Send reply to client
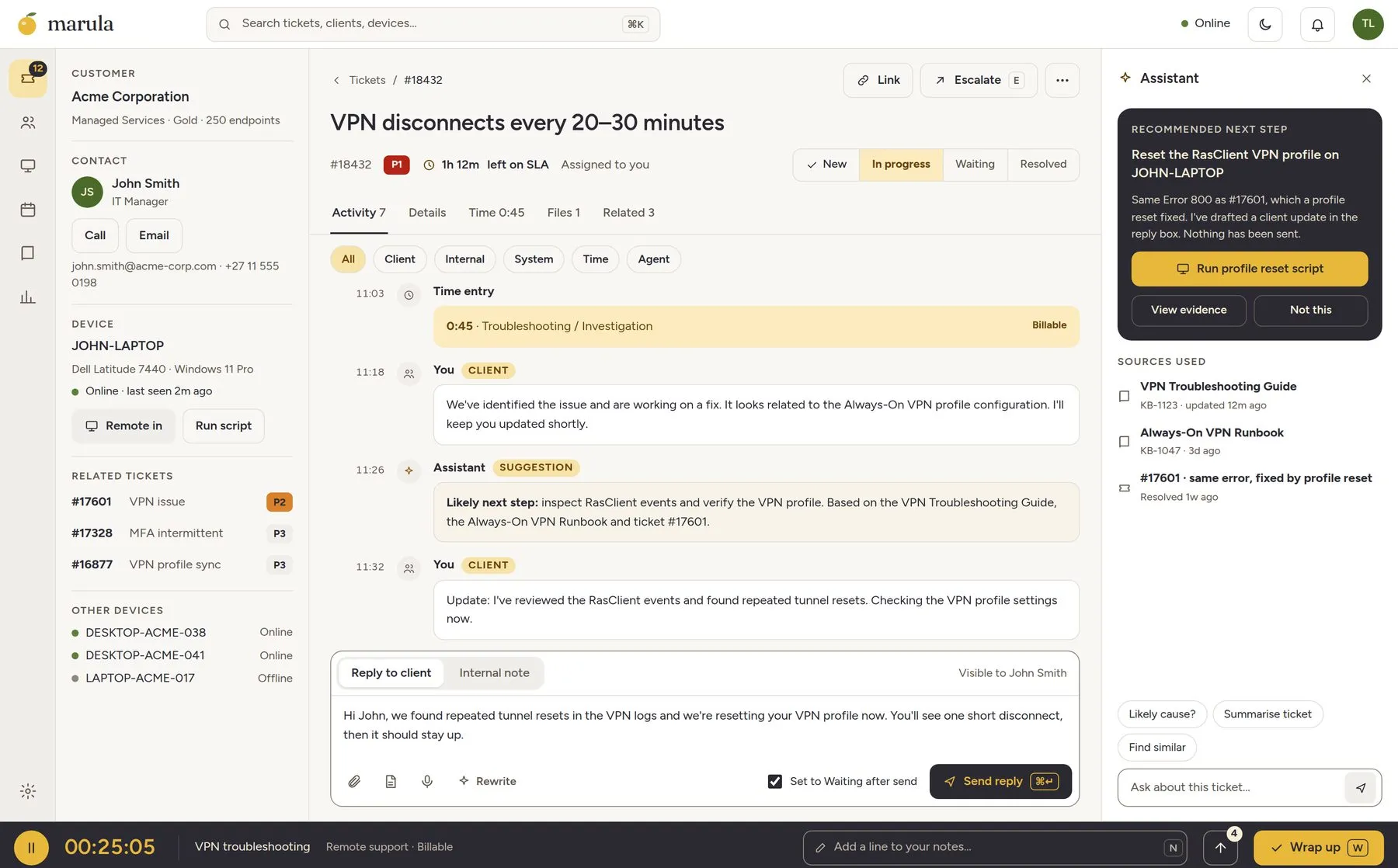 [x=1000, y=782]
